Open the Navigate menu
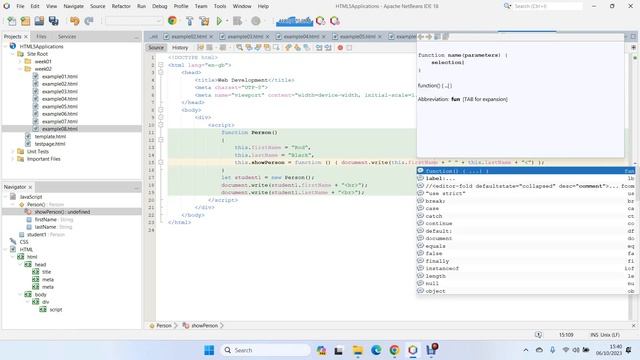This screenshot has width=640, height=360. click(x=73, y=6)
